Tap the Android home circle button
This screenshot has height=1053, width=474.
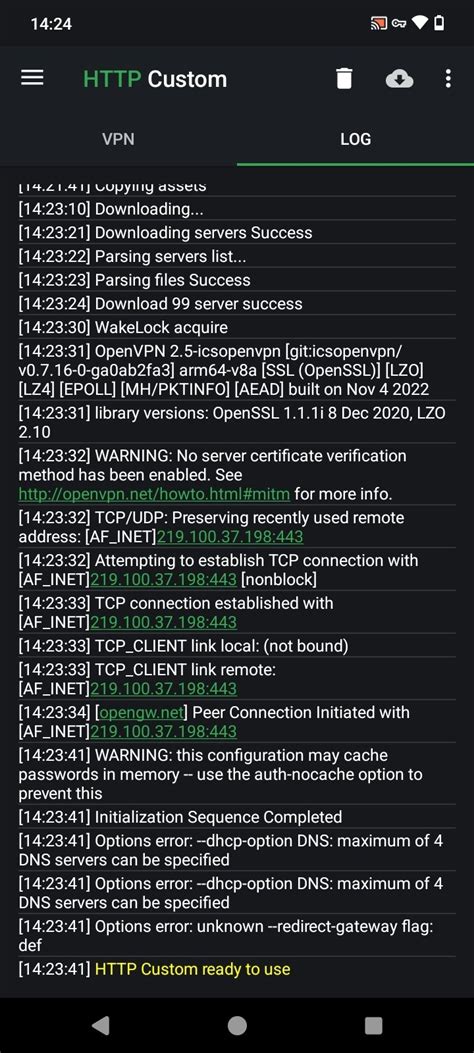(237, 1025)
